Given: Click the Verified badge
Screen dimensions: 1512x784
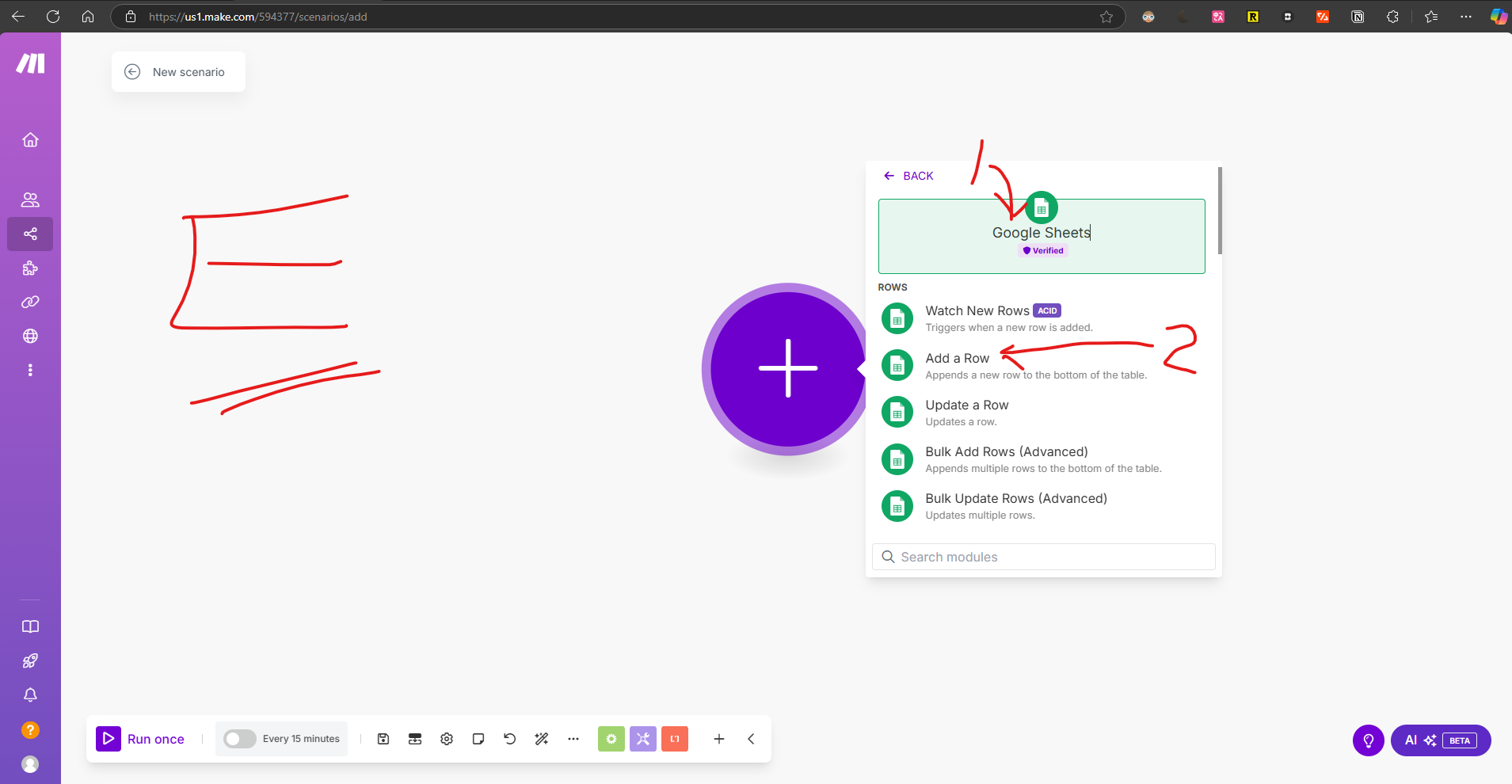Looking at the screenshot, I should point(1043,250).
